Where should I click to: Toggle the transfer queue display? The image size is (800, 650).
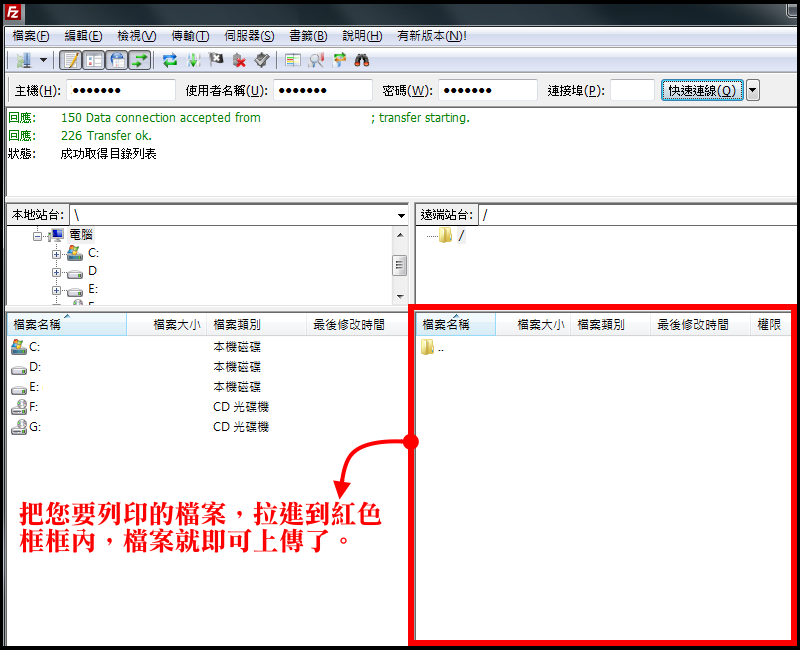tap(140, 60)
